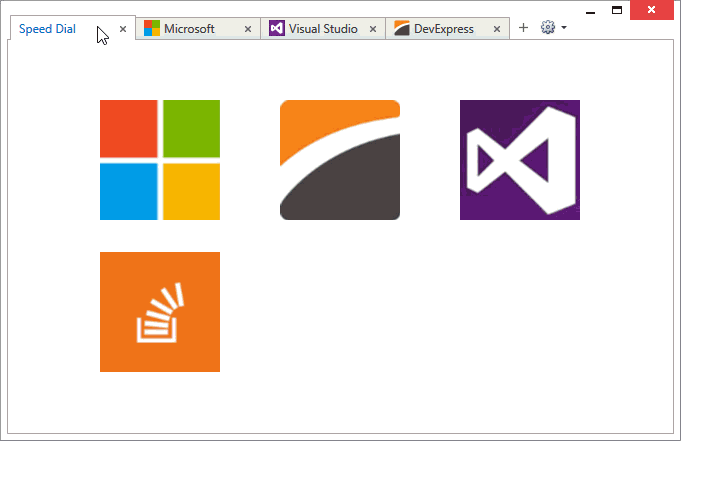Open the DevExpress speed dial tile

(340, 160)
